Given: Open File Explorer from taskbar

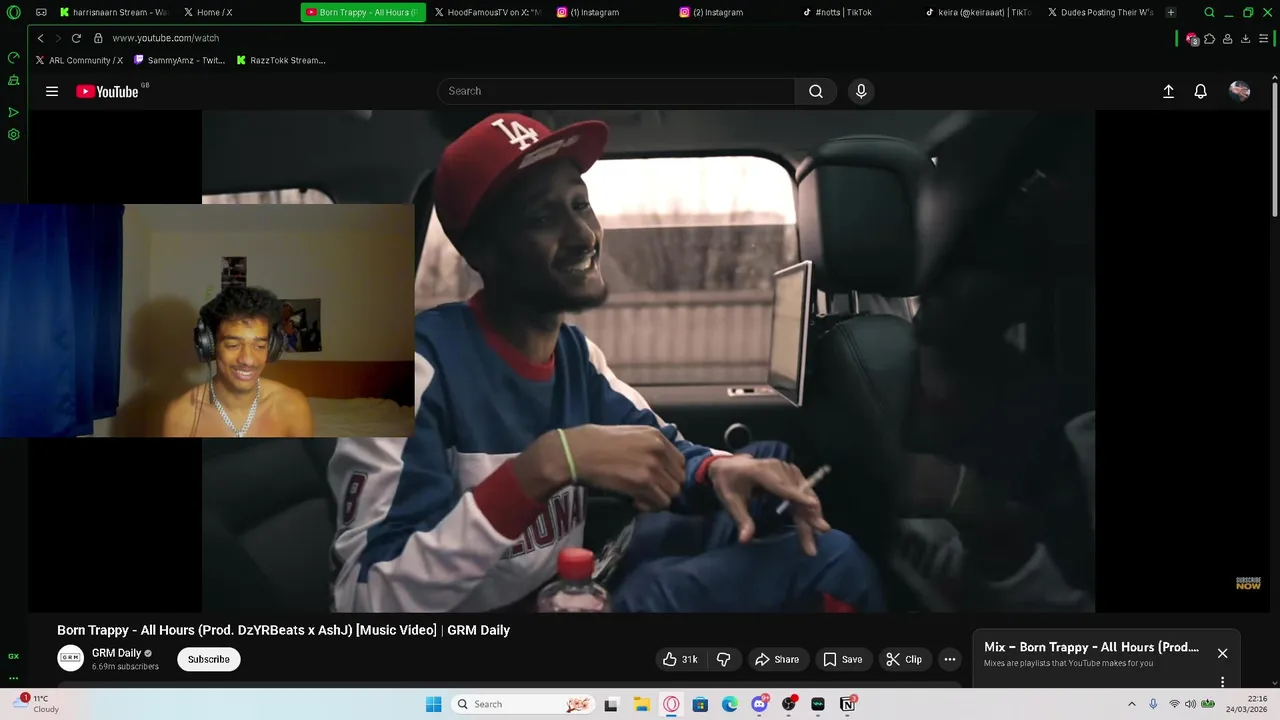Looking at the screenshot, I should pyautogui.click(x=641, y=704).
